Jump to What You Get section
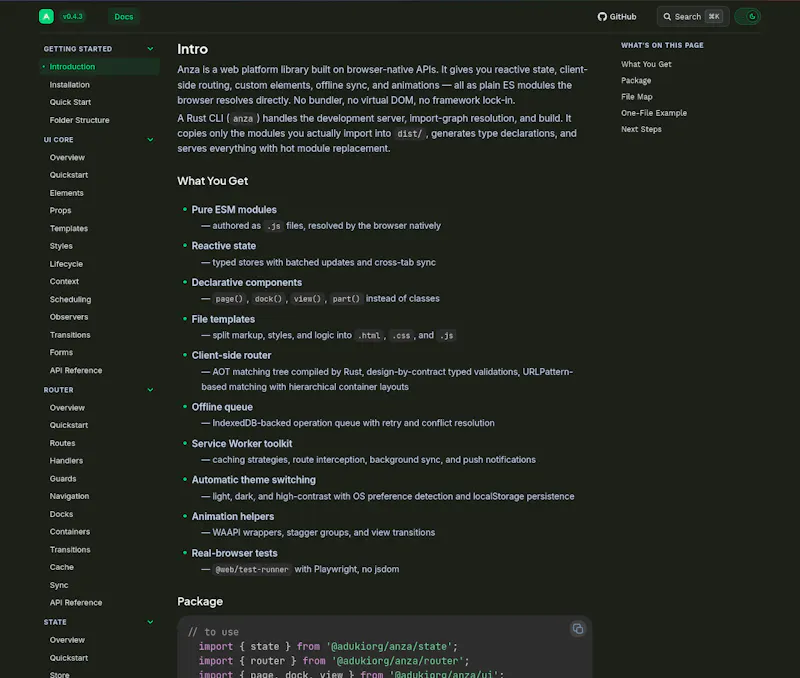Screen dimensions: 800x678 646,64
